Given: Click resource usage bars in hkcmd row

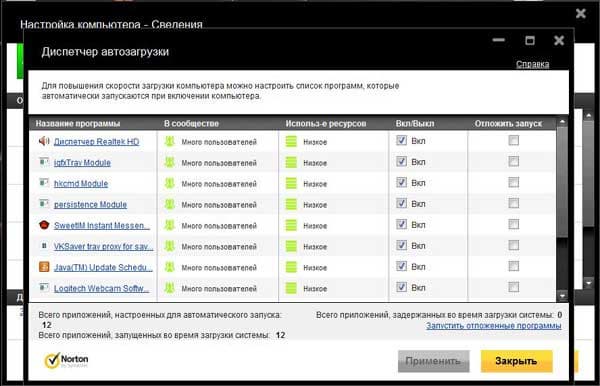Looking at the screenshot, I should pos(291,184).
